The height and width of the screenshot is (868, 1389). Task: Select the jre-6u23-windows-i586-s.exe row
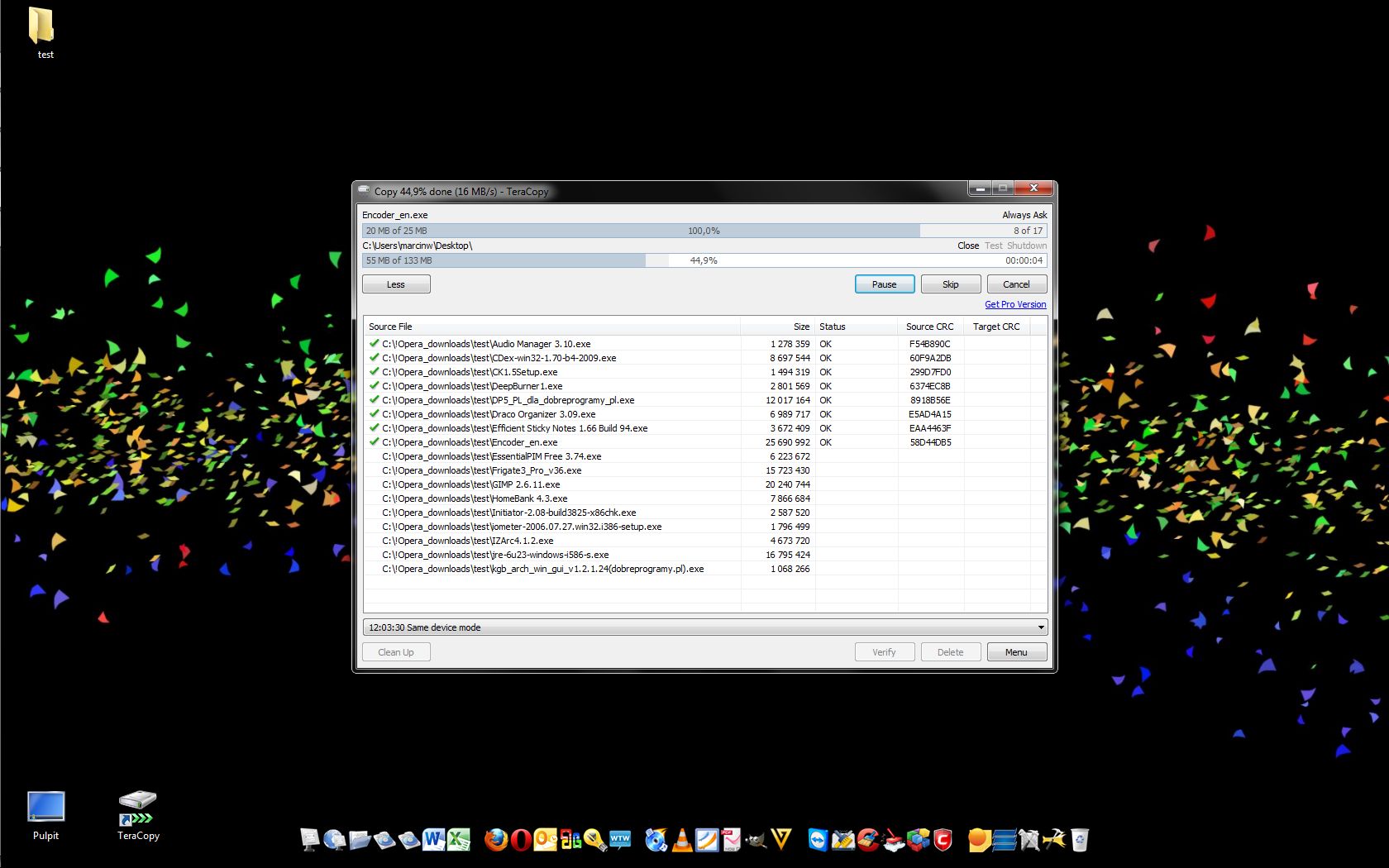pyautogui.click(x=704, y=555)
